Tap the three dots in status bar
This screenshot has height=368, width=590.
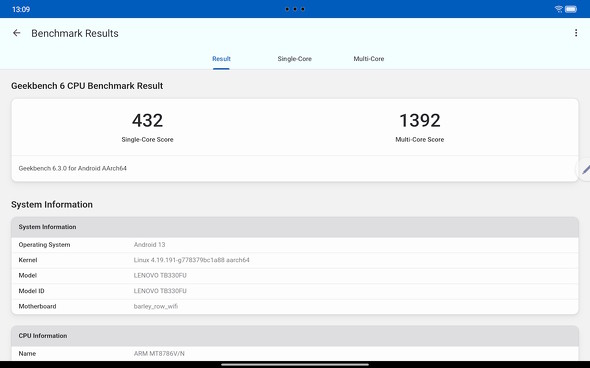click(x=295, y=9)
